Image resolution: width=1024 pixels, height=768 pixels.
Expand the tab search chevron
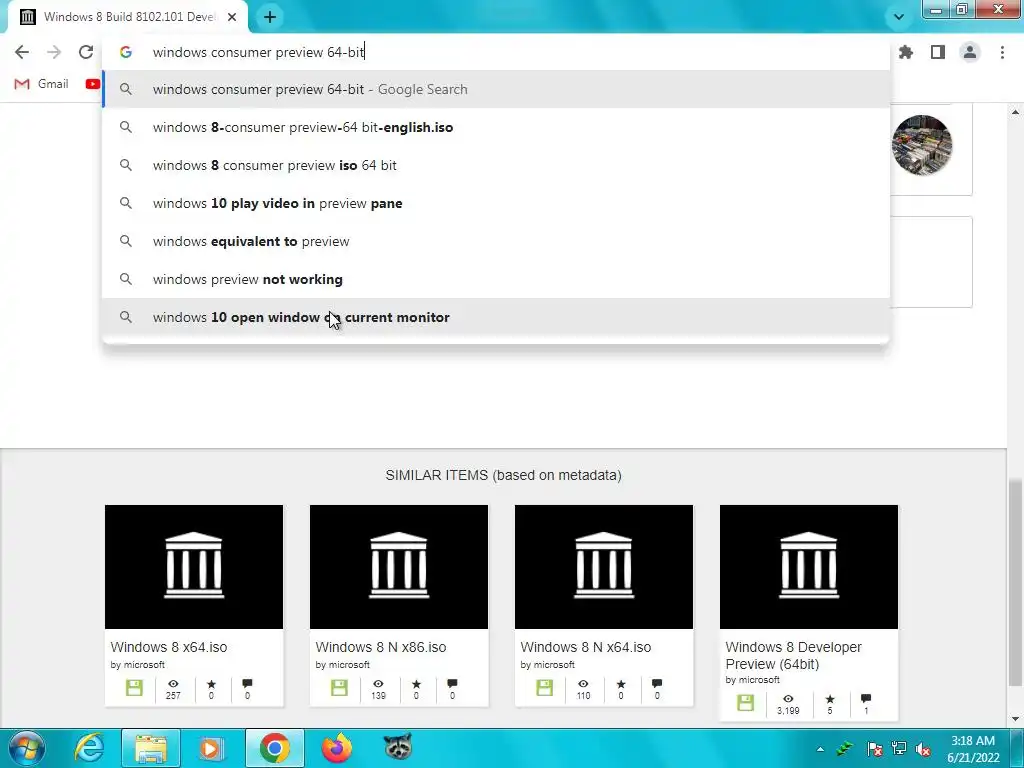(899, 17)
